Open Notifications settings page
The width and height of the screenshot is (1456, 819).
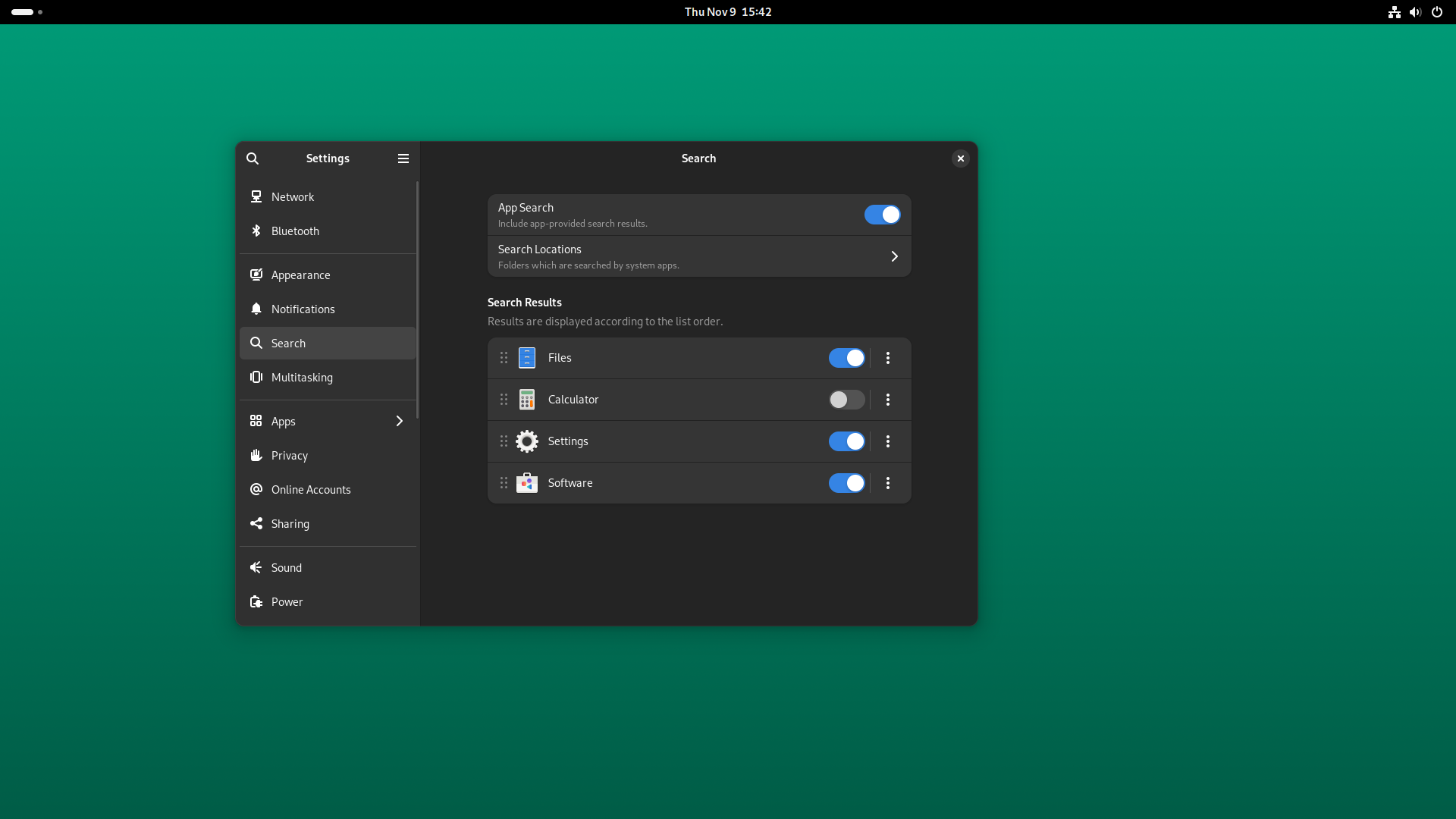click(x=328, y=309)
